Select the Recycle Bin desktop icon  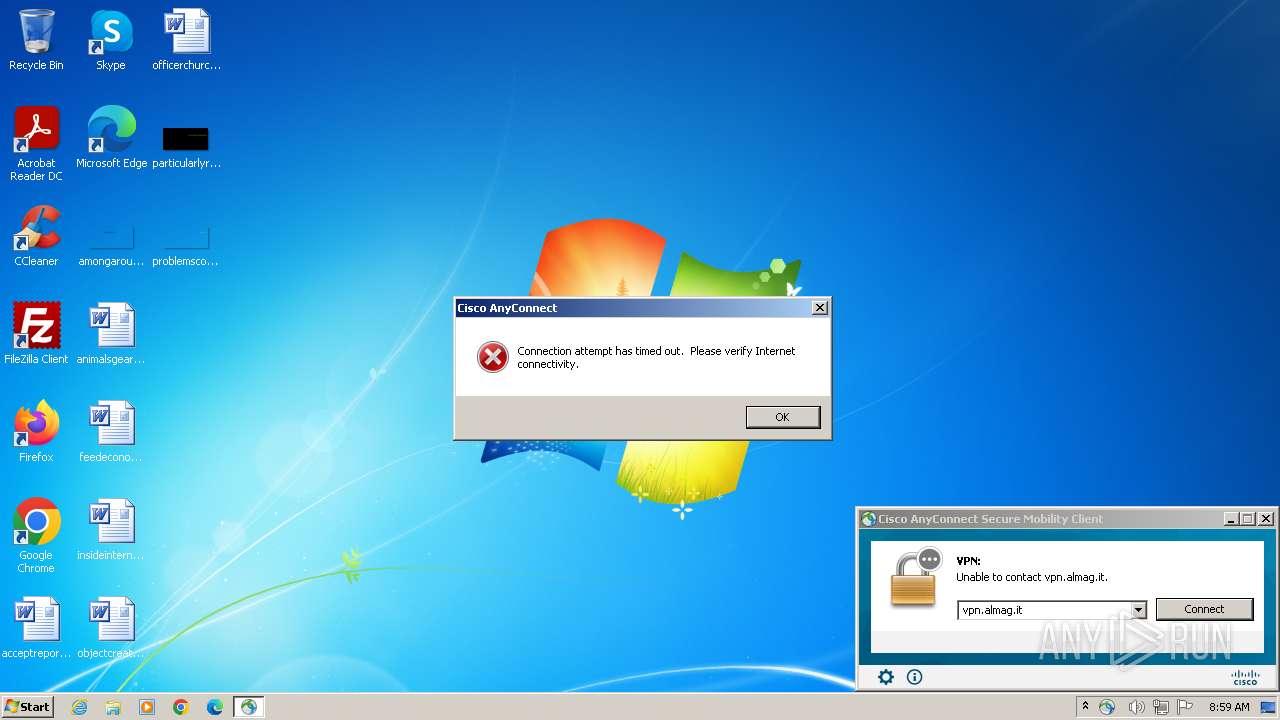pyautogui.click(x=36, y=40)
